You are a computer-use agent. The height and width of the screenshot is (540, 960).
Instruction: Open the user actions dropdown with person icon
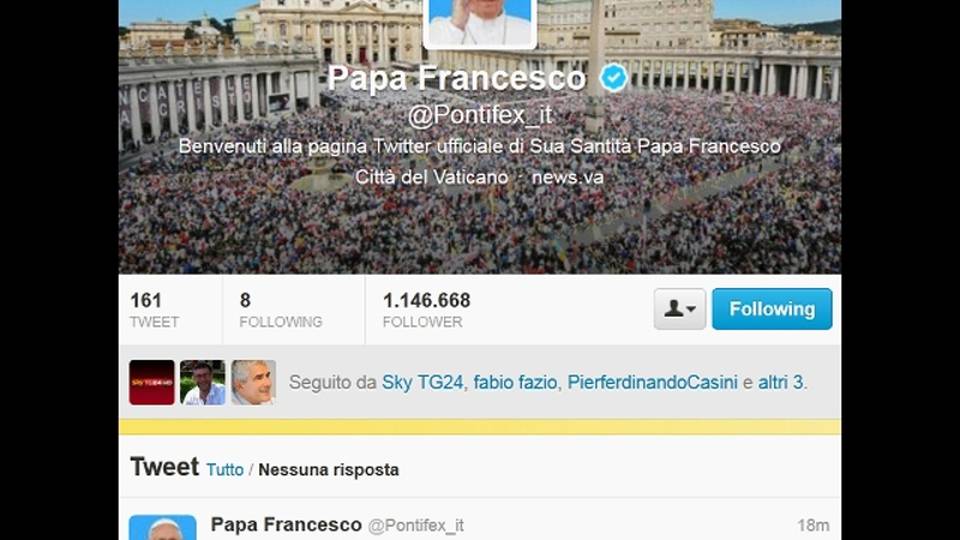click(x=680, y=309)
